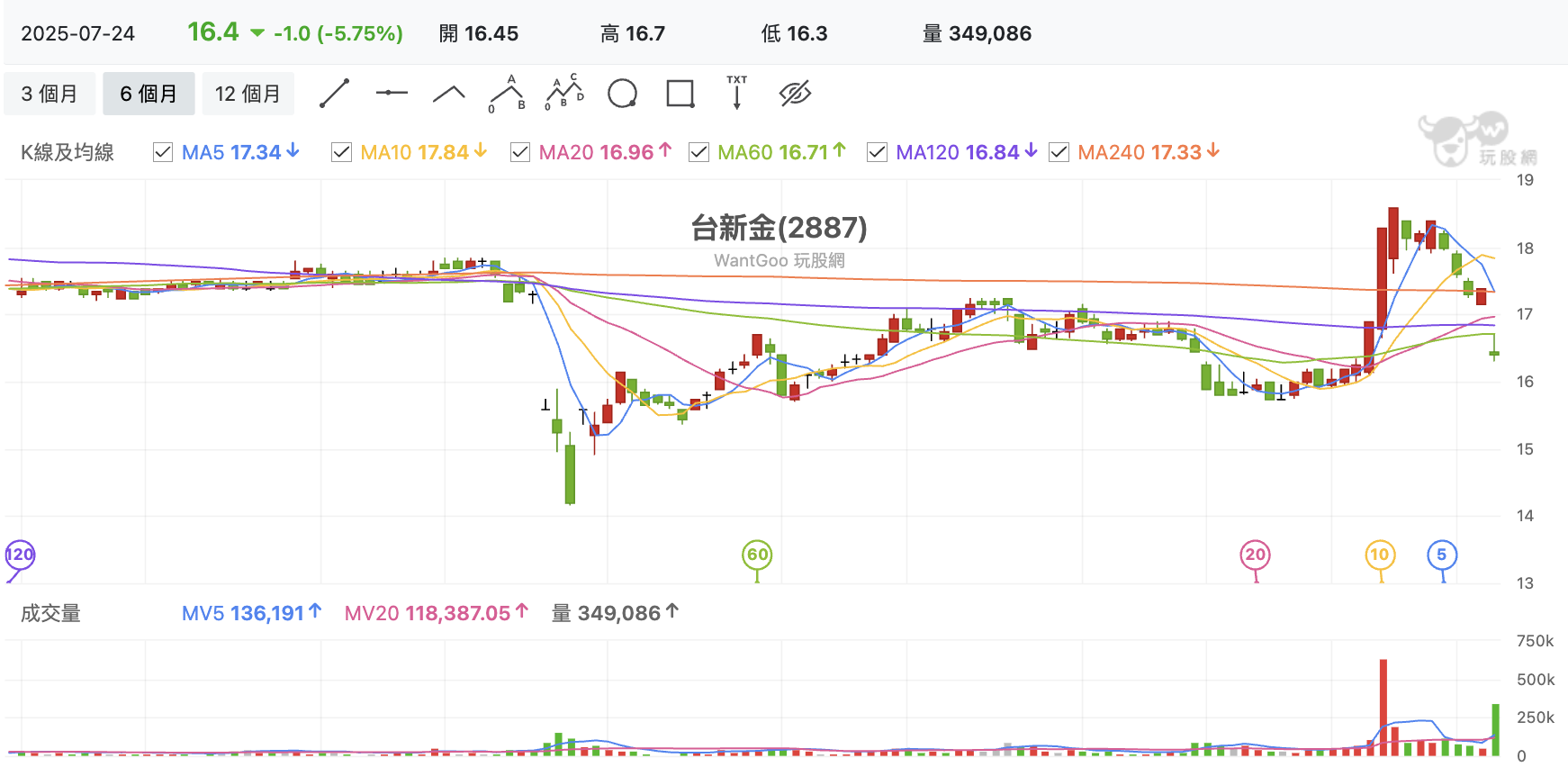
Task: Uncheck the MA120 moving average checkbox
Action: [x=877, y=152]
